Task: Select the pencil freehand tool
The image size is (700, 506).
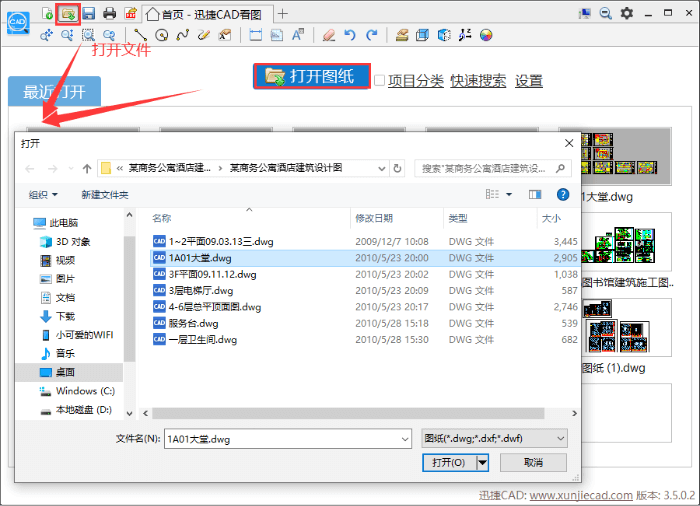Action: point(204,35)
